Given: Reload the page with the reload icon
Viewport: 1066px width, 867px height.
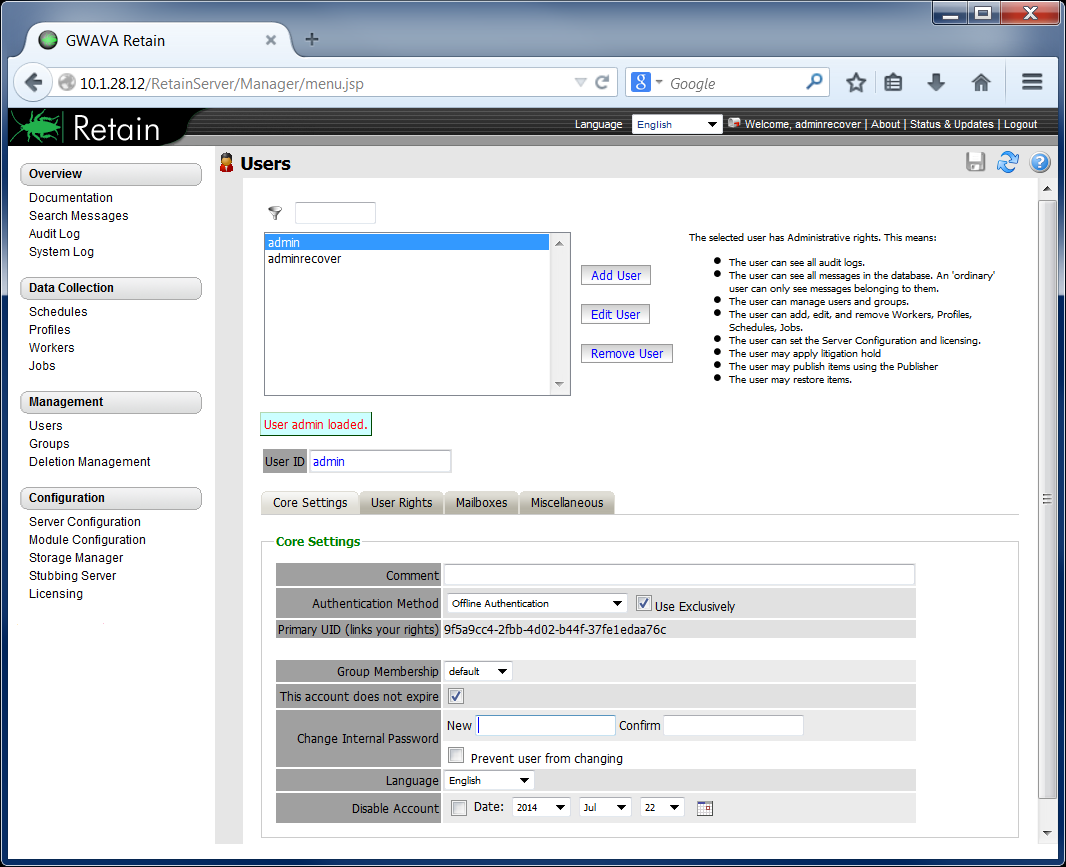Looking at the screenshot, I should (602, 82).
